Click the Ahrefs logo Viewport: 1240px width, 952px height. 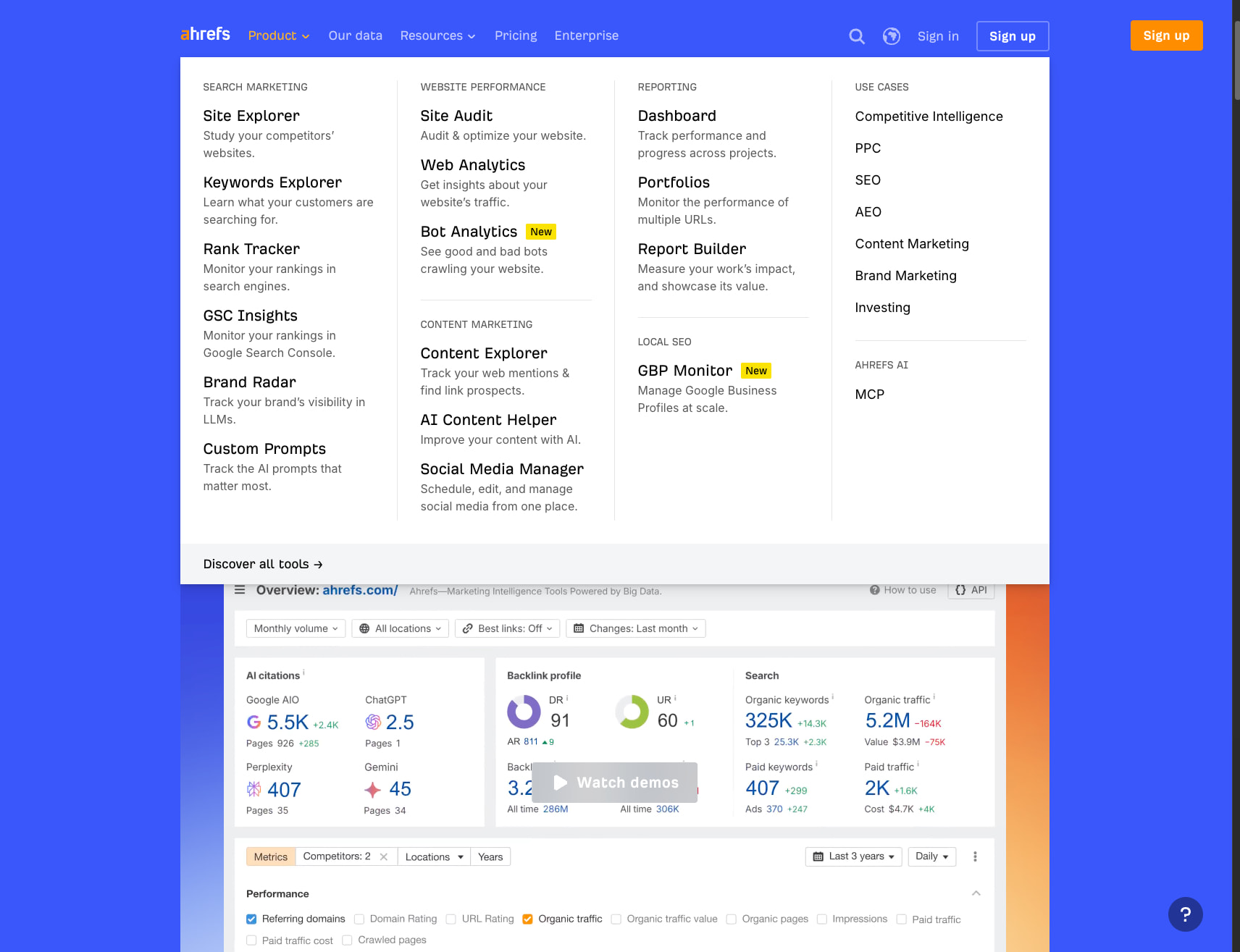pyautogui.click(x=206, y=34)
